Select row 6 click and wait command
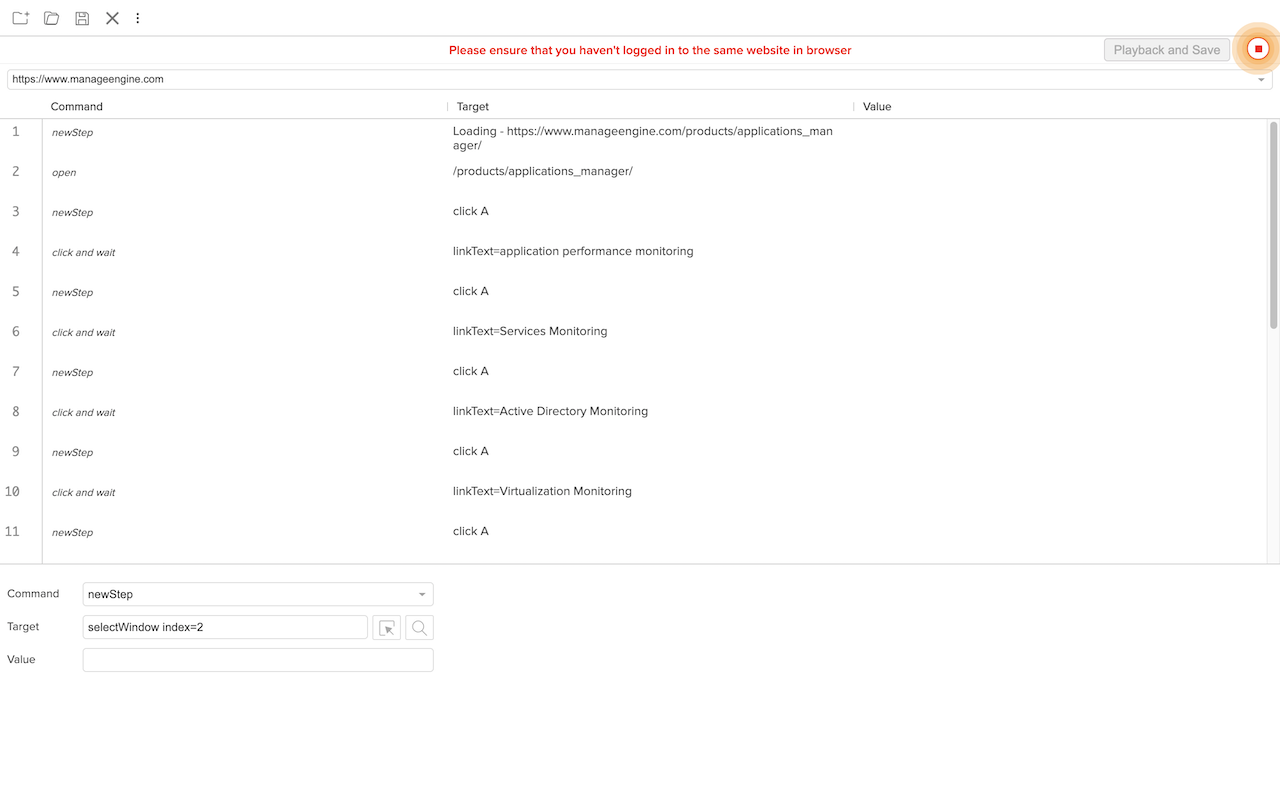The height and width of the screenshot is (800, 1280). (x=83, y=332)
